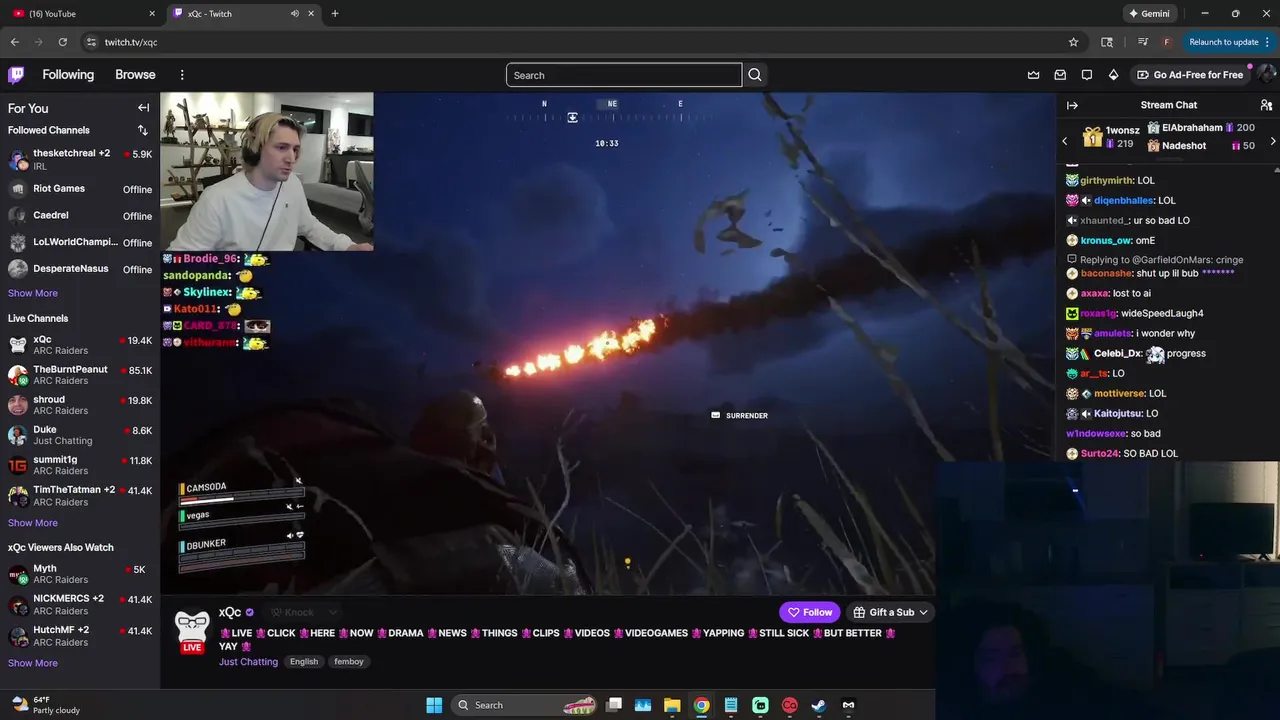Open Whispers chat bubble icon
The image size is (1280, 720).
pyautogui.click(x=1087, y=75)
